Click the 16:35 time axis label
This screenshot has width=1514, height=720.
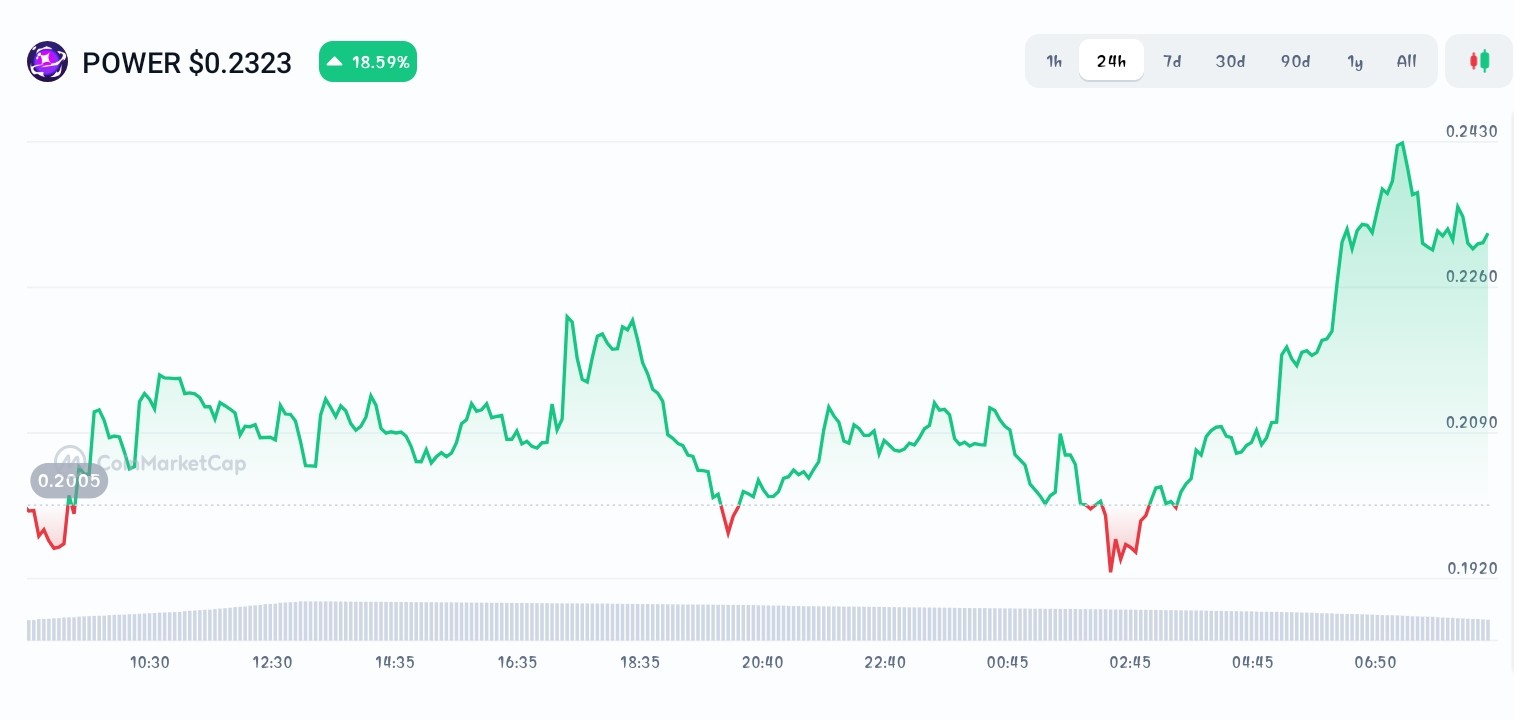pos(517,662)
